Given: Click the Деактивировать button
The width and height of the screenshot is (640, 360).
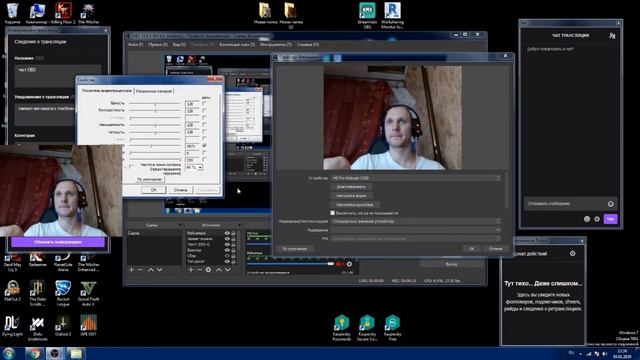Looking at the screenshot, I should coord(351,187).
